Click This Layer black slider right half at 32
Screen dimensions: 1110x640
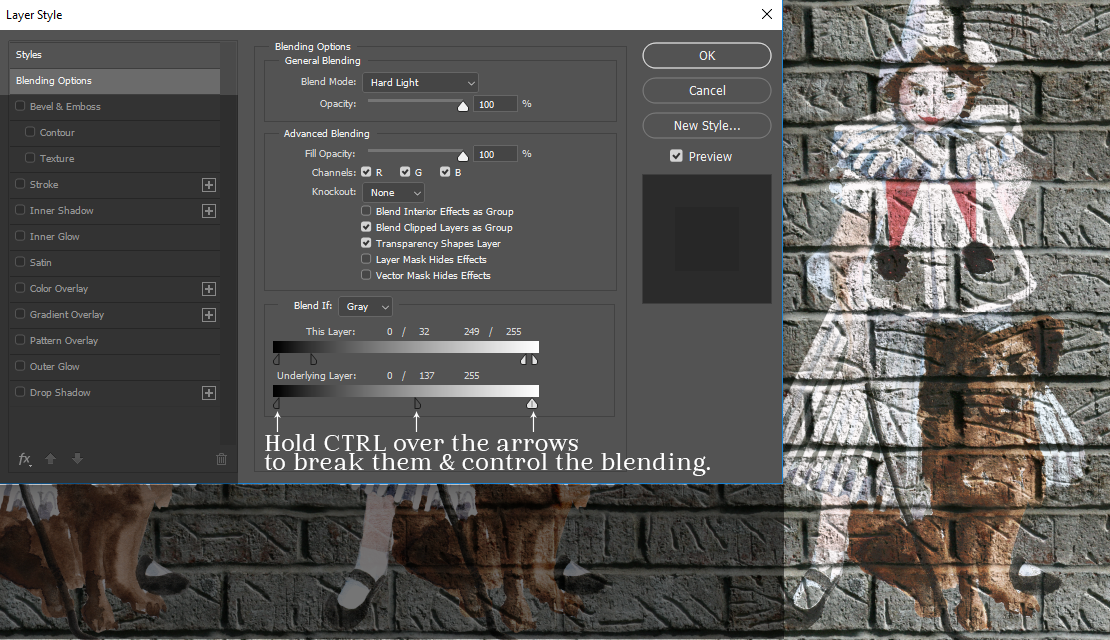314,360
